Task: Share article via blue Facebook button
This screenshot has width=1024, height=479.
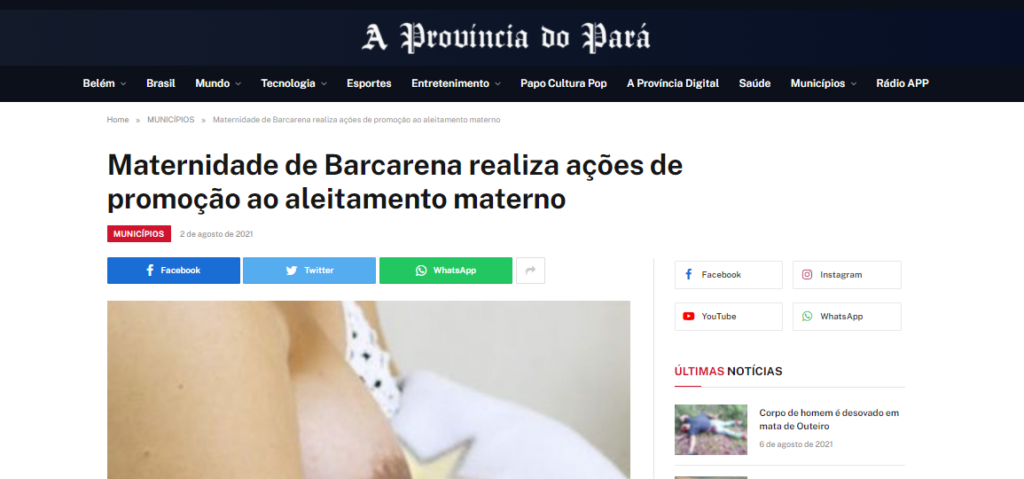Action: 174,271
